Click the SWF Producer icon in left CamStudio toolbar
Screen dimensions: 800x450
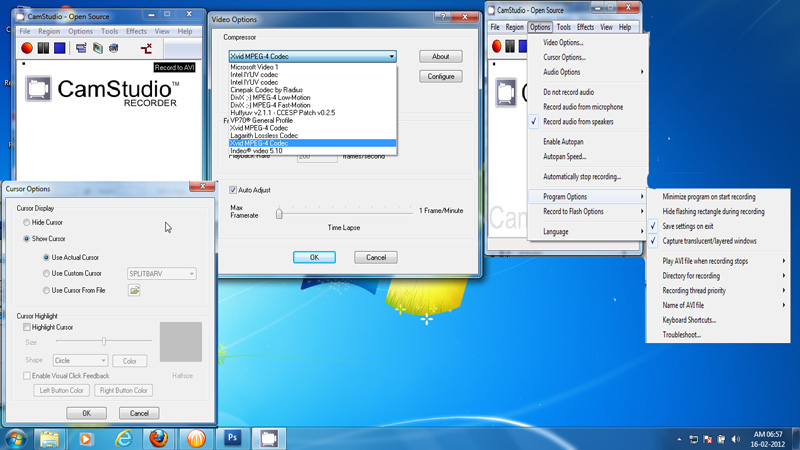pyautogui.click(x=114, y=48)
